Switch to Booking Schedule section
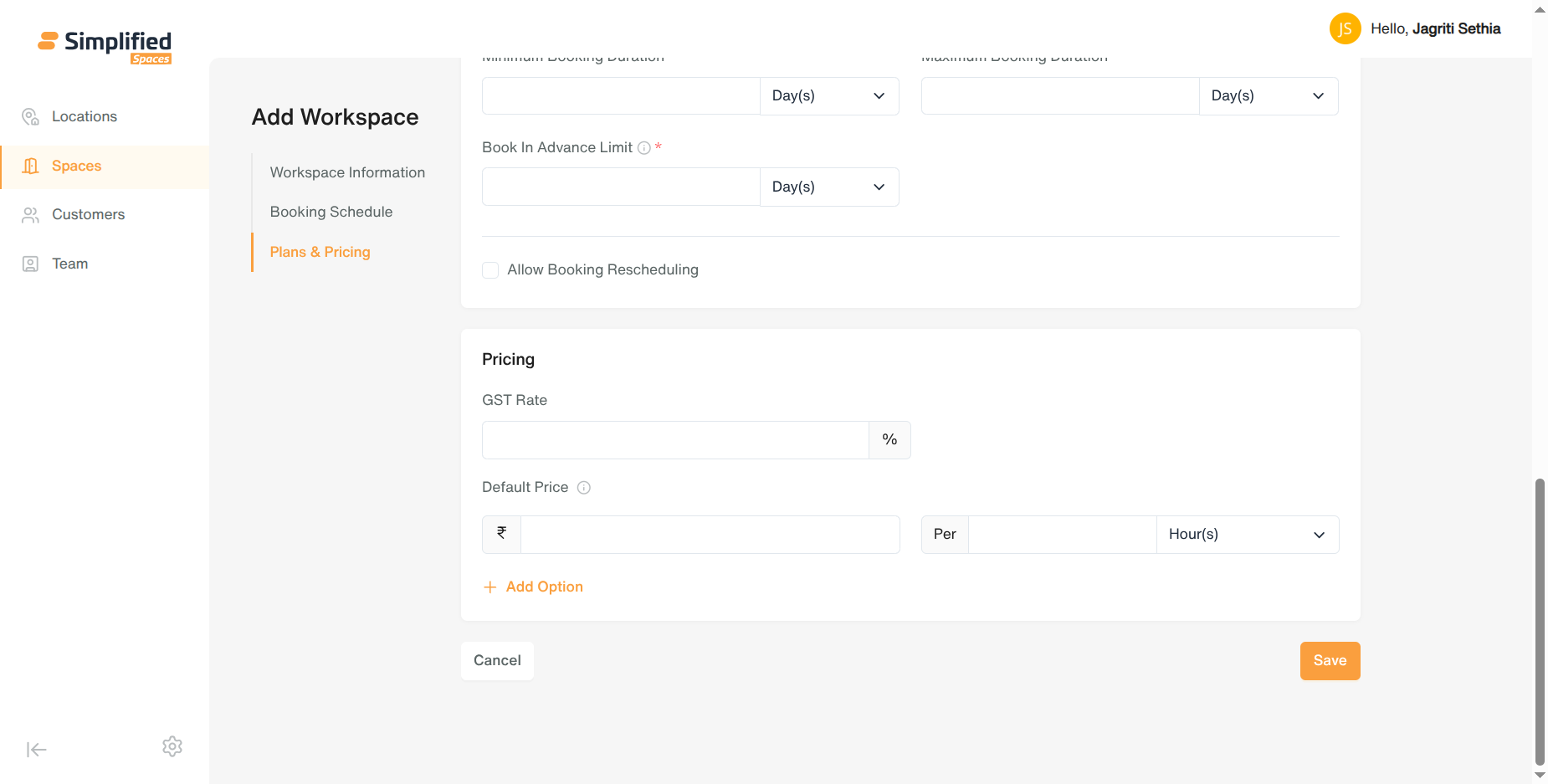Viewport: 1548px width, 784px height. pos(331,212)
